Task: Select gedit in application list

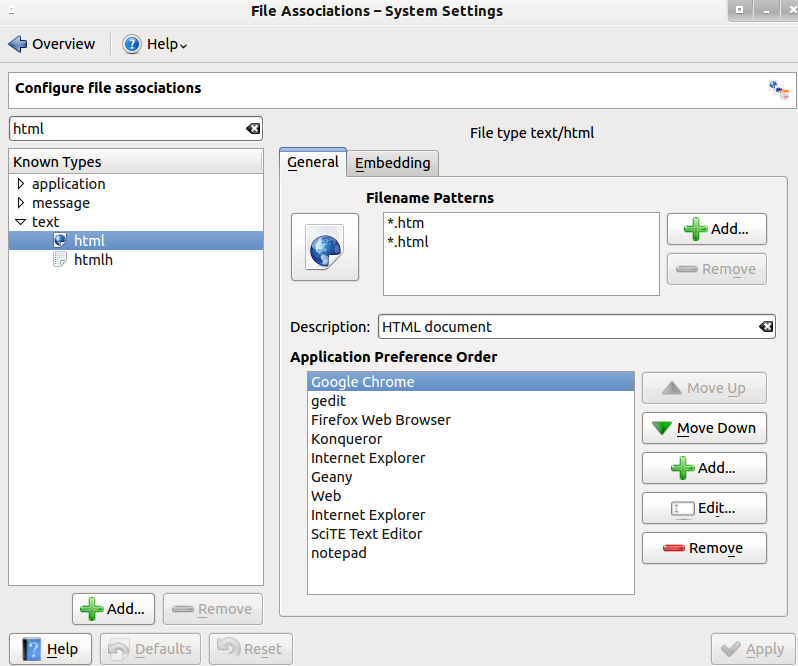Action: pos(471,400)
